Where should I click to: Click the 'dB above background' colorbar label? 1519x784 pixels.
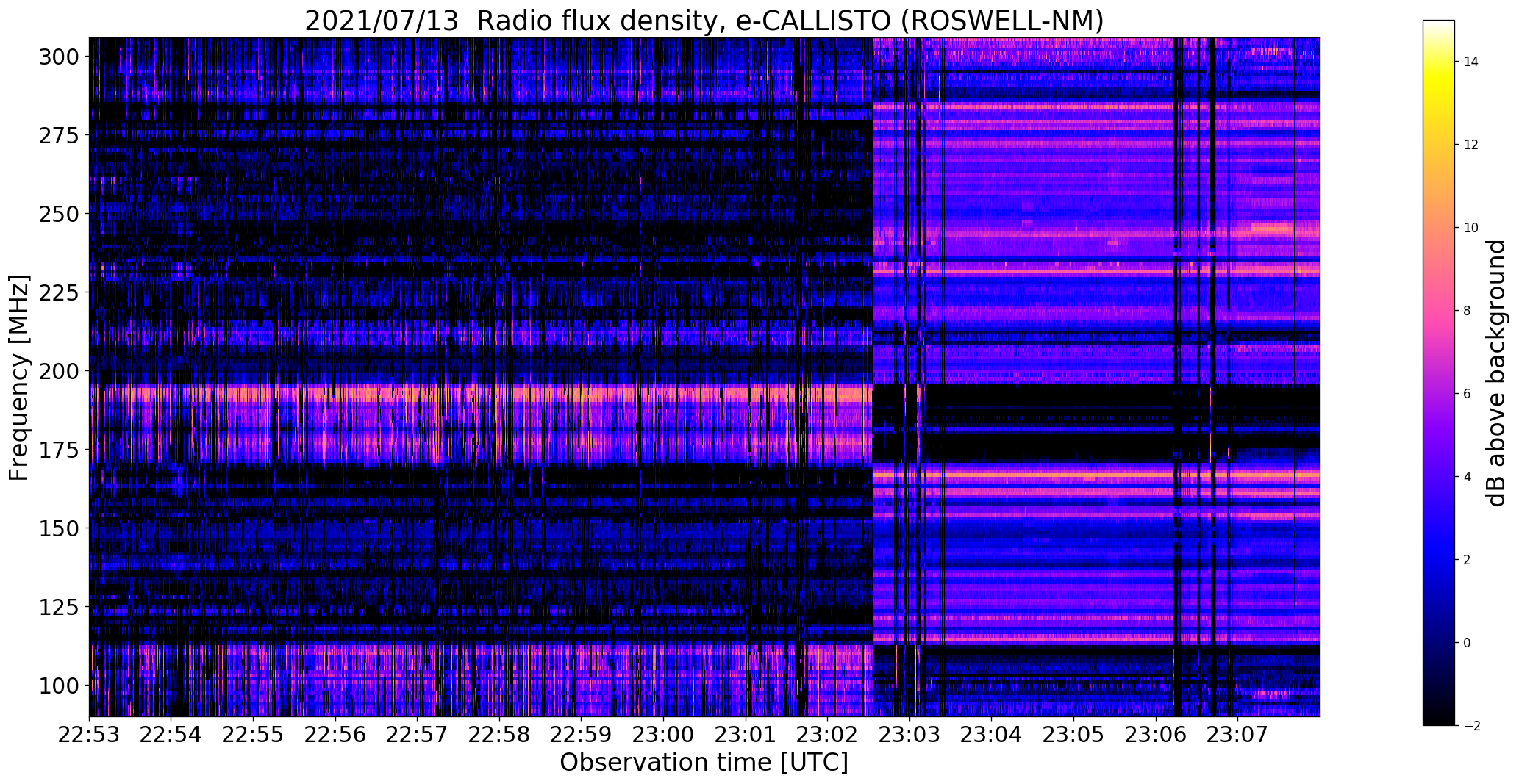pyautogui.click(x=1496, y=373)
